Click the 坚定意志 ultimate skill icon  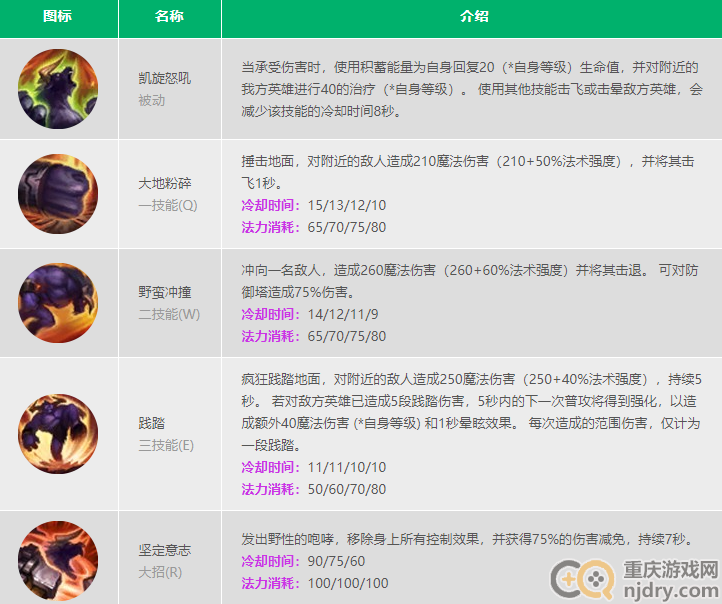coord(58,561)
